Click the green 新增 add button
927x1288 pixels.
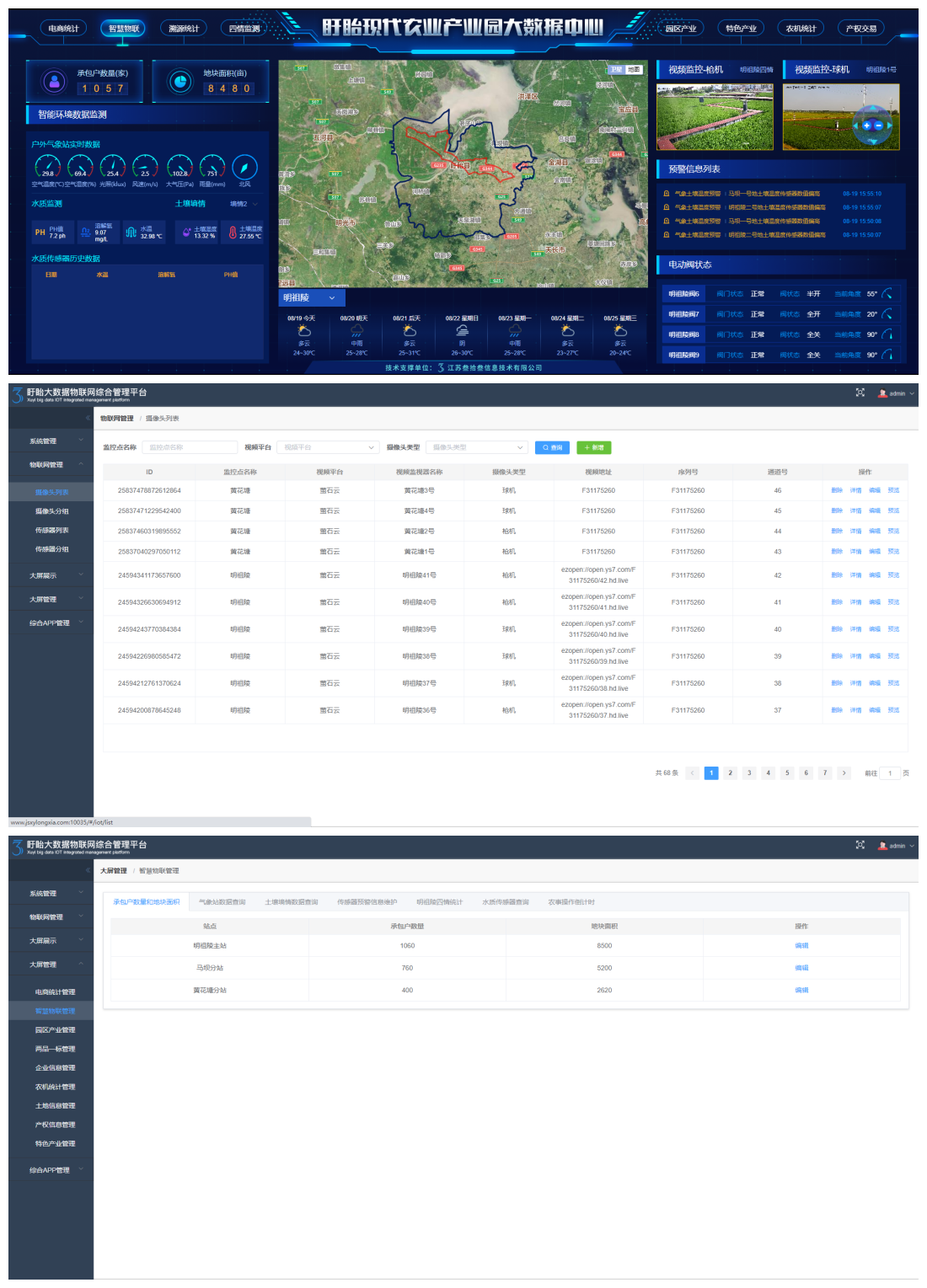click(594, 447)
